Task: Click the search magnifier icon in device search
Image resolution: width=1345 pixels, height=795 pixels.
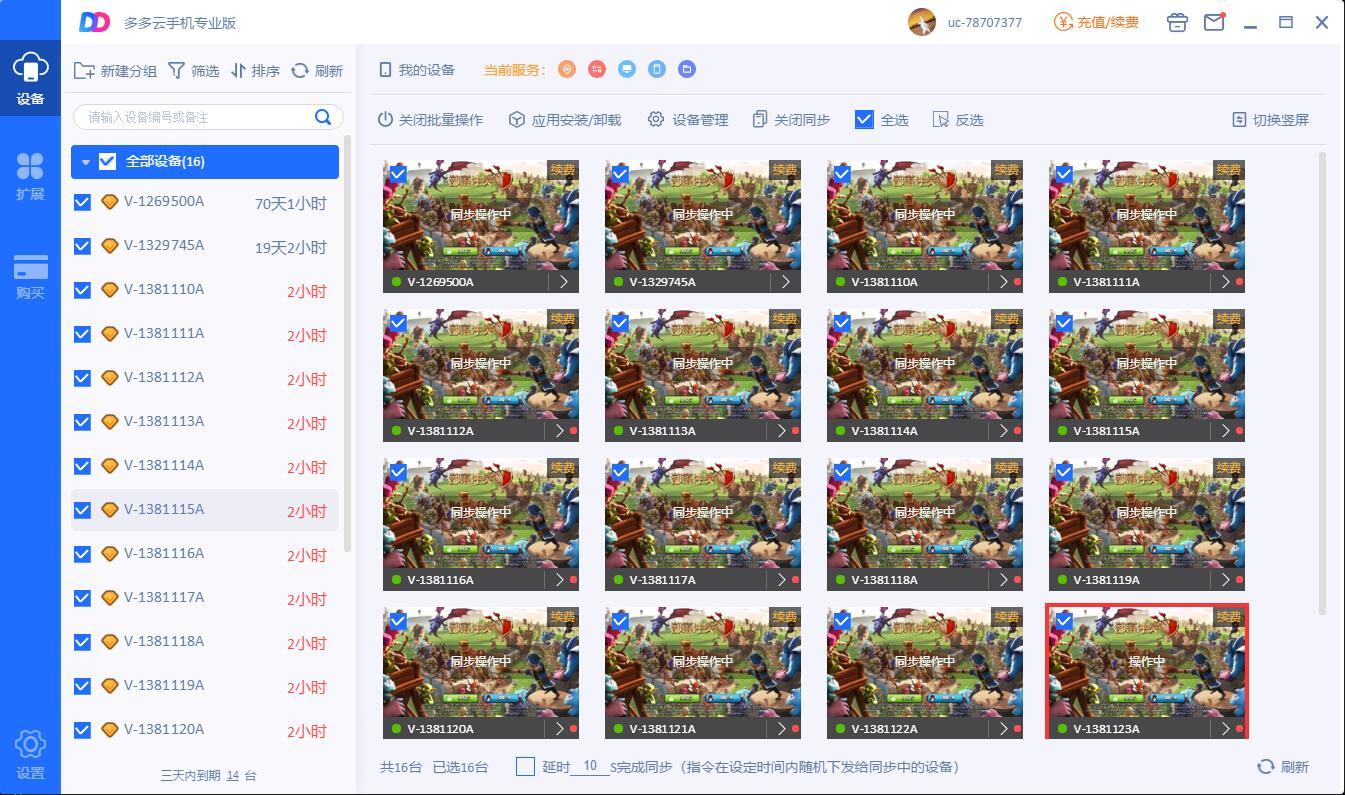Action: click(x=323, y=117)
